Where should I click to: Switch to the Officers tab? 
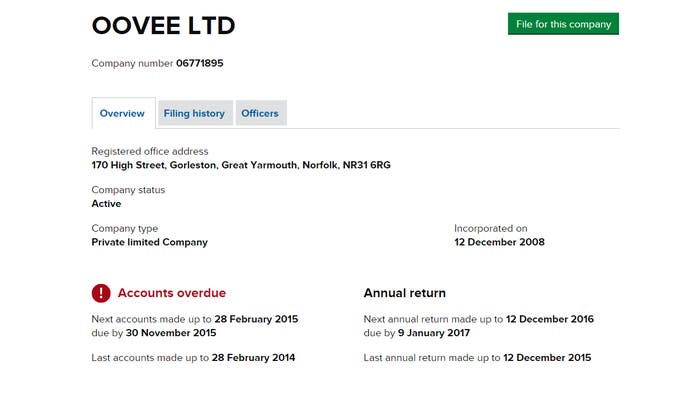(x=261, y=113)
